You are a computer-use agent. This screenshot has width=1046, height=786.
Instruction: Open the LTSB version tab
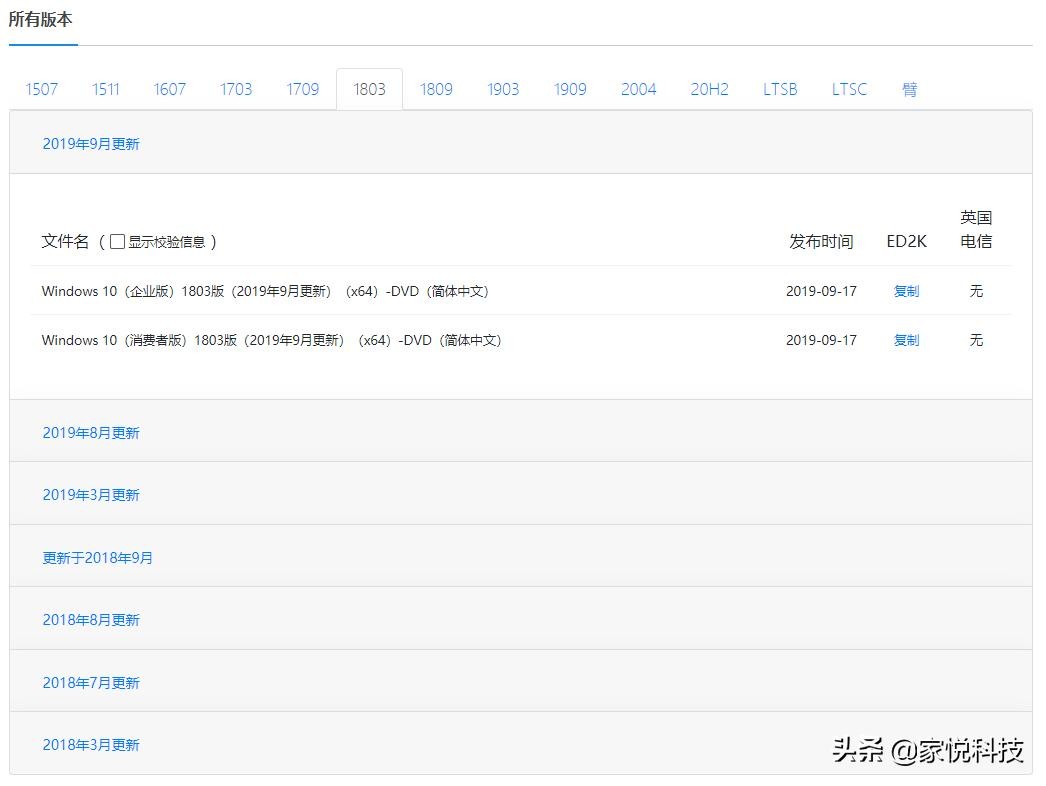[780, 89]
